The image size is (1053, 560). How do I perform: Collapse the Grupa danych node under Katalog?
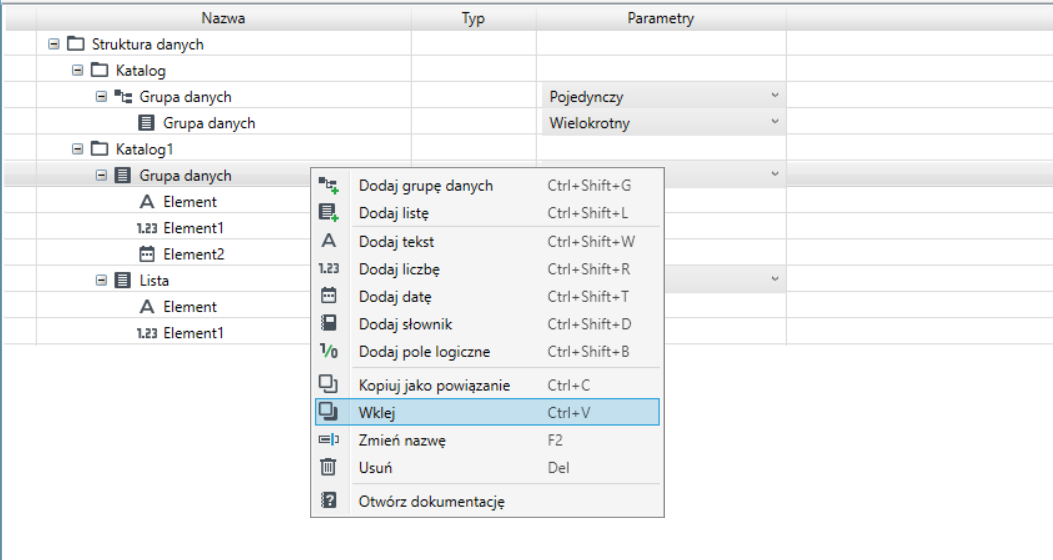[x=101, y=97]
